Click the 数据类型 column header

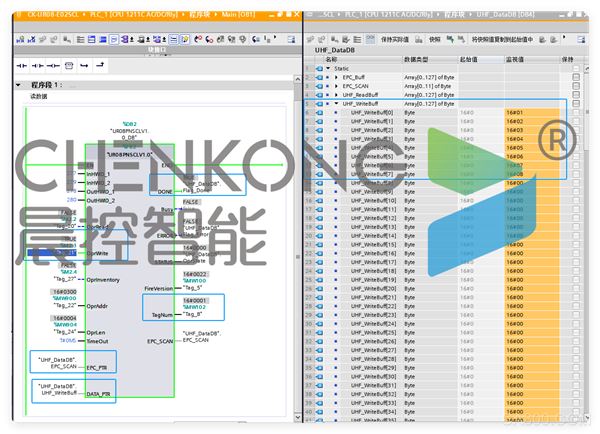[x=416, y=59]
